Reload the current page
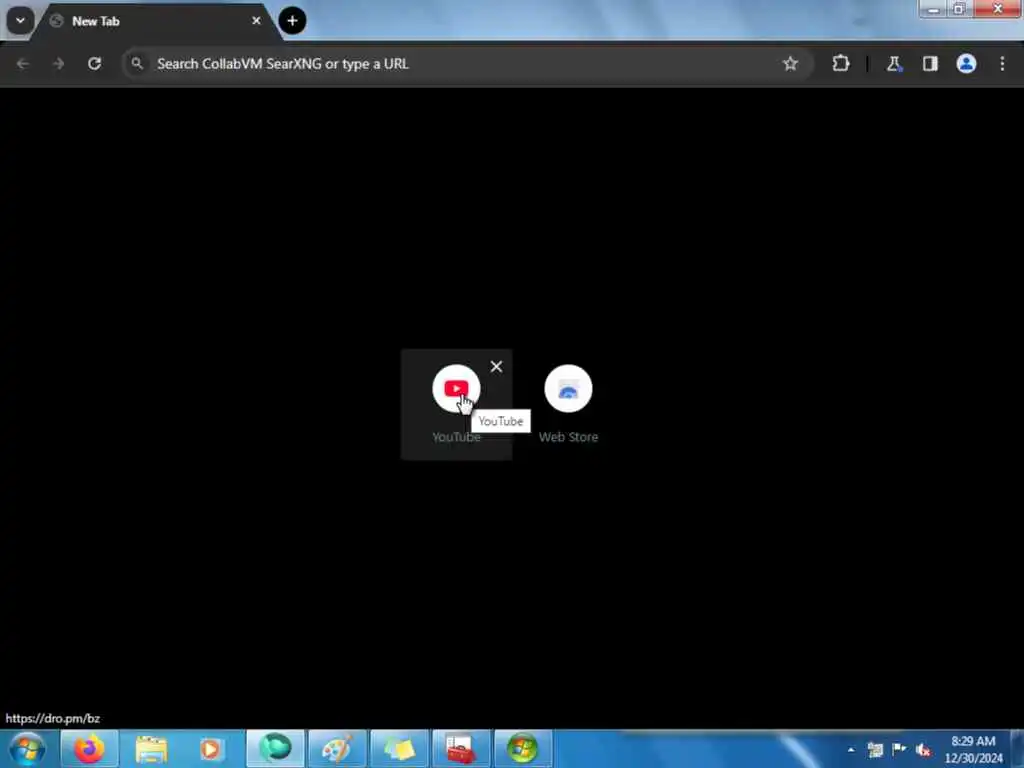1024x768 pixels. 95,64
